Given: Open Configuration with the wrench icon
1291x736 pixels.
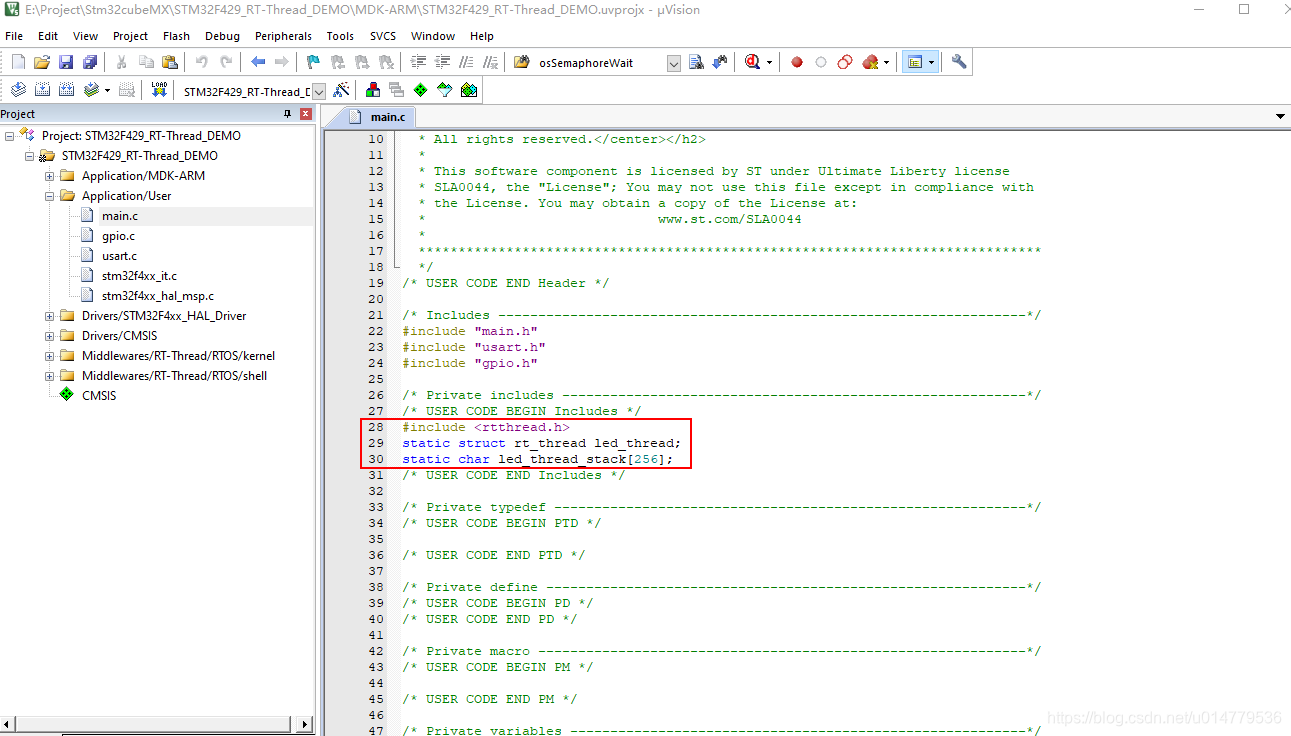Looking at the screenshot, I should (x=960, y=62).
